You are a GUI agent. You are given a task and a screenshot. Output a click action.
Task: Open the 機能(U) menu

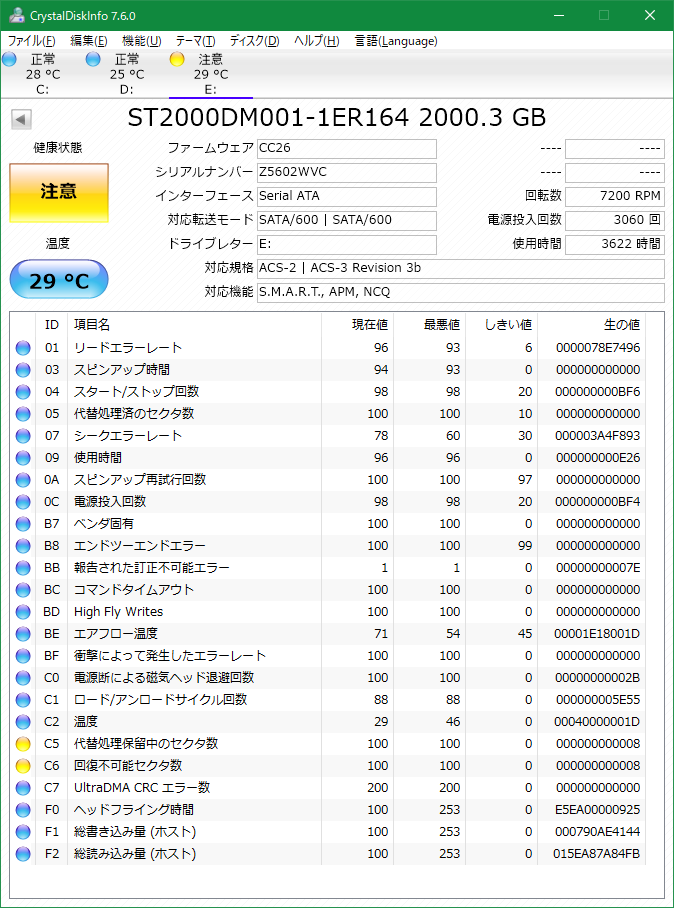point(141,41)
